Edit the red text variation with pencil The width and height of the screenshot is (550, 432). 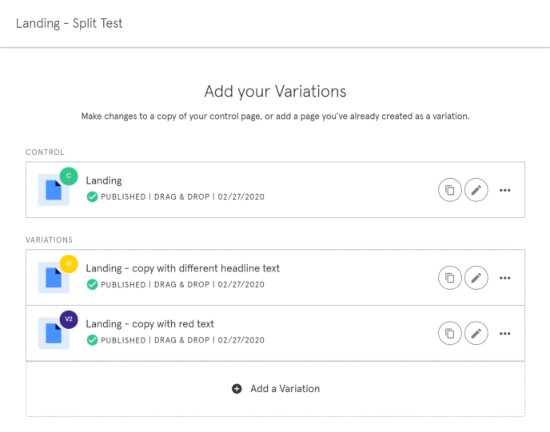point(476,333)
